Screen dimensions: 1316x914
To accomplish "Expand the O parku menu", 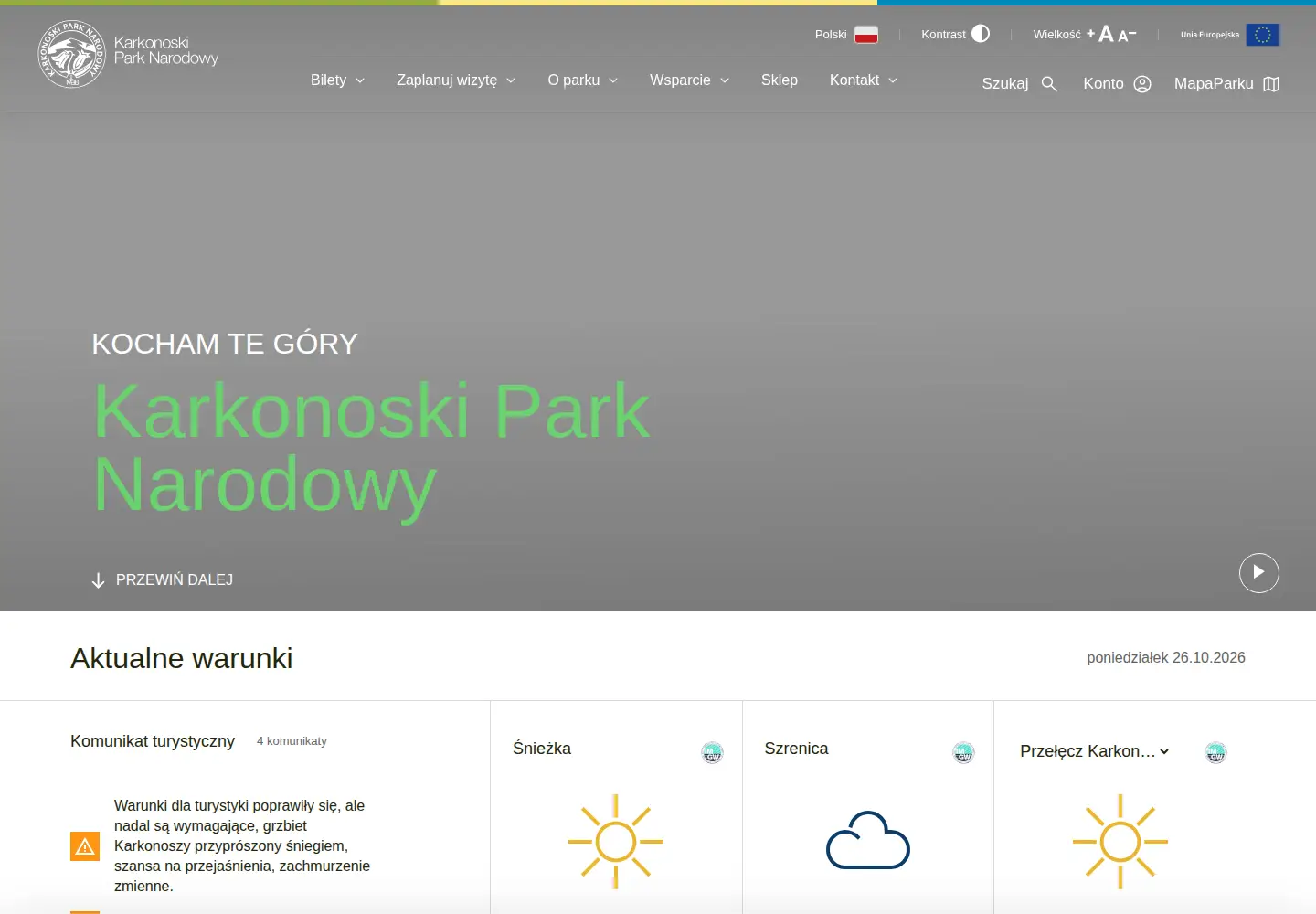I will coord(583,80).
